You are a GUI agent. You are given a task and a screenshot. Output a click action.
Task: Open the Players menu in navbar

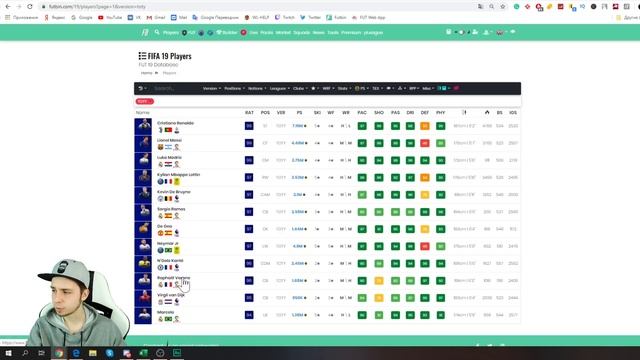click(x=171, y=32)
